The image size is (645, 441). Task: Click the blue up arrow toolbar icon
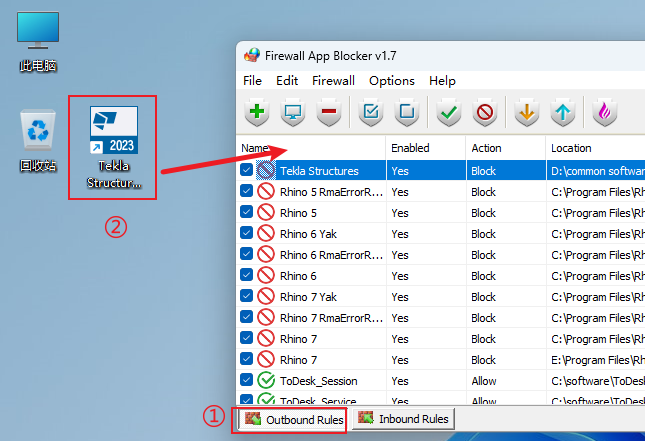click(x=563, y=111)
